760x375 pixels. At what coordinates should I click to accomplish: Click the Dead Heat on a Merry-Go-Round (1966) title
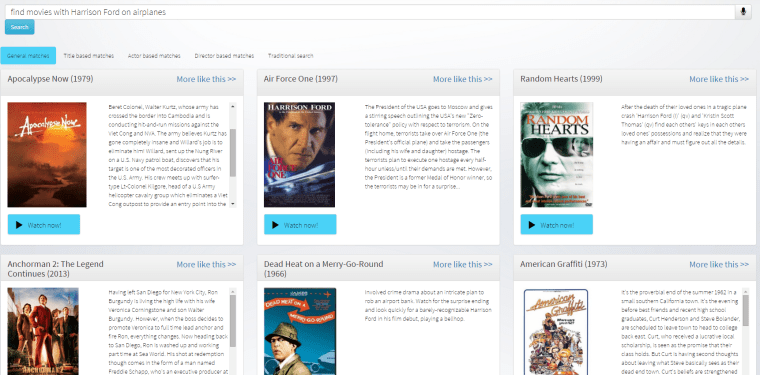click(x=323, y=269)
